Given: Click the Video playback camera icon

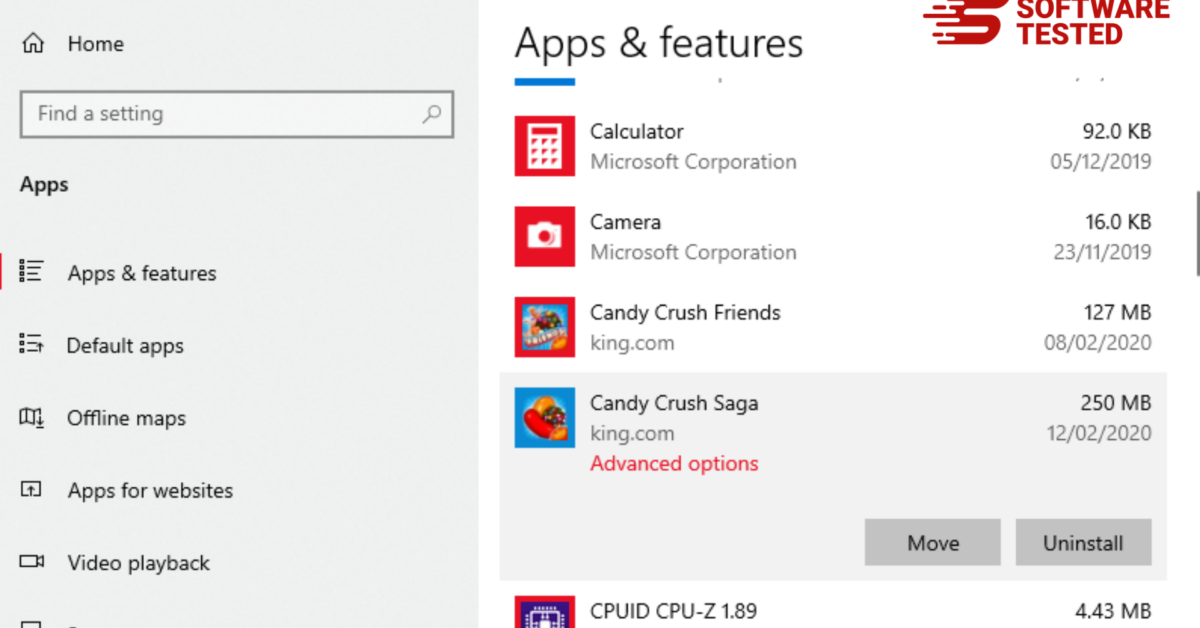Looking at the screenshot, I should tap(32, 562).
